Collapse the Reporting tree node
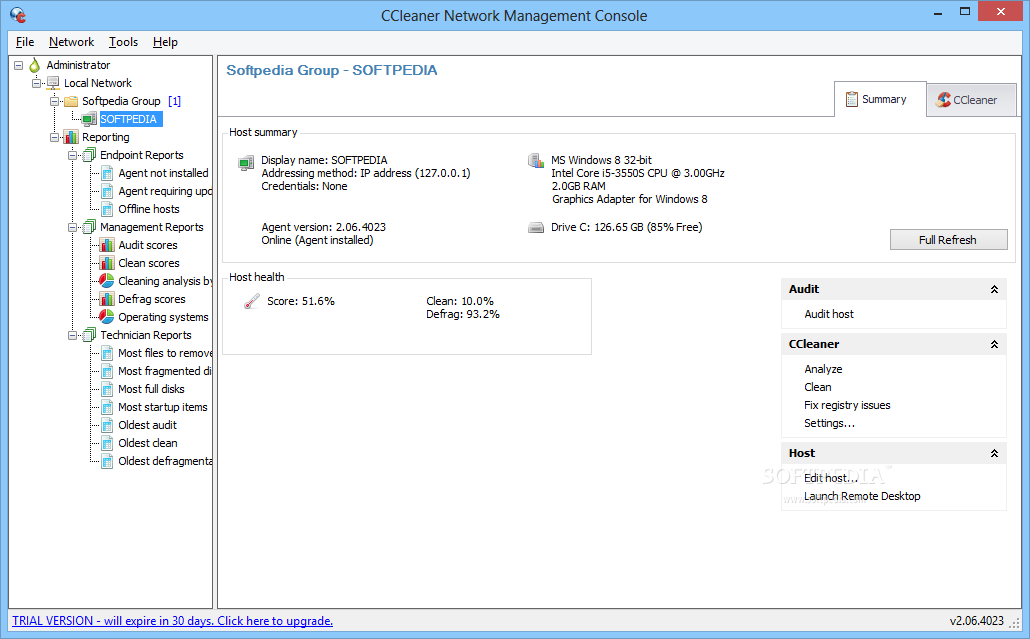Screen dimensions: 1030x639 pyautogui.click(x=55, y=137)
